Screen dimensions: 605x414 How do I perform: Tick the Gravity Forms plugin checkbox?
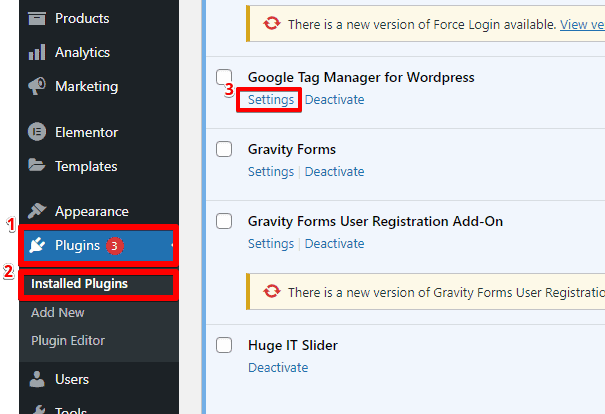point(224,149)
